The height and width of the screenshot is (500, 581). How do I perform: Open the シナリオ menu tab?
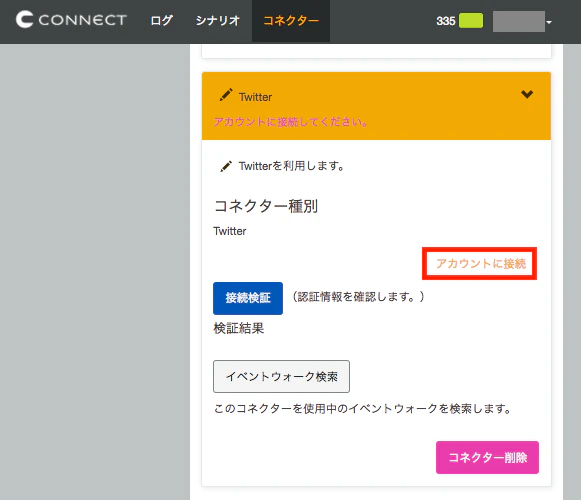[218, 20]
